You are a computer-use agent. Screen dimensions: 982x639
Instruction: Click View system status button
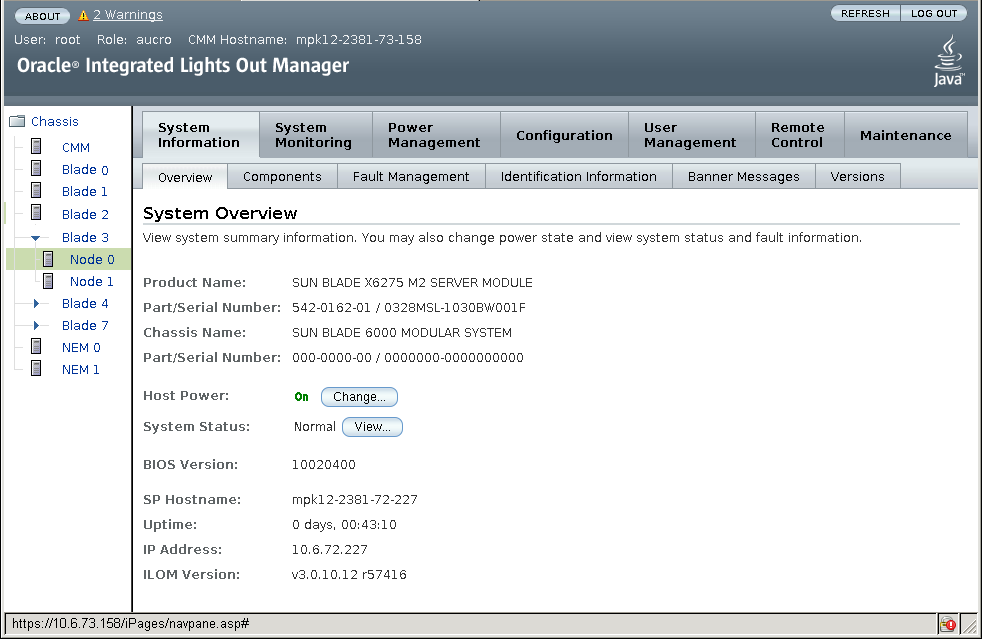pyautogui.click(x=372, y=427)
